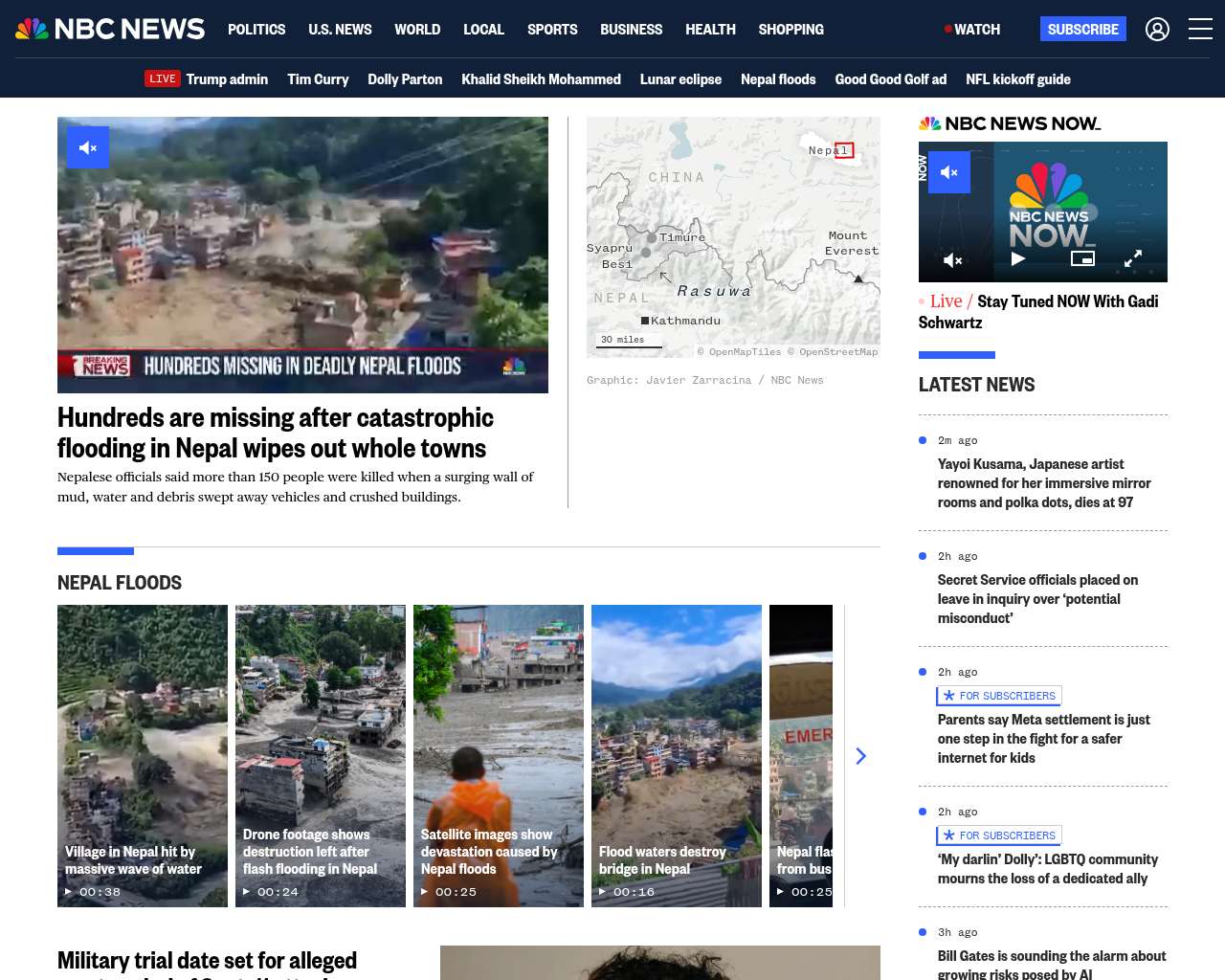
Task: Click the Nepal Floods section heading
Action: (120, 583)
